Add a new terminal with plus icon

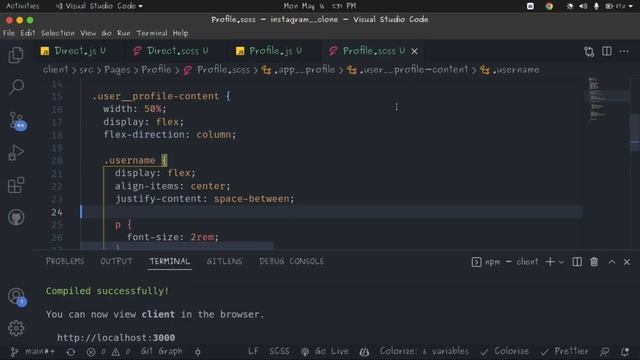(550, 262)
